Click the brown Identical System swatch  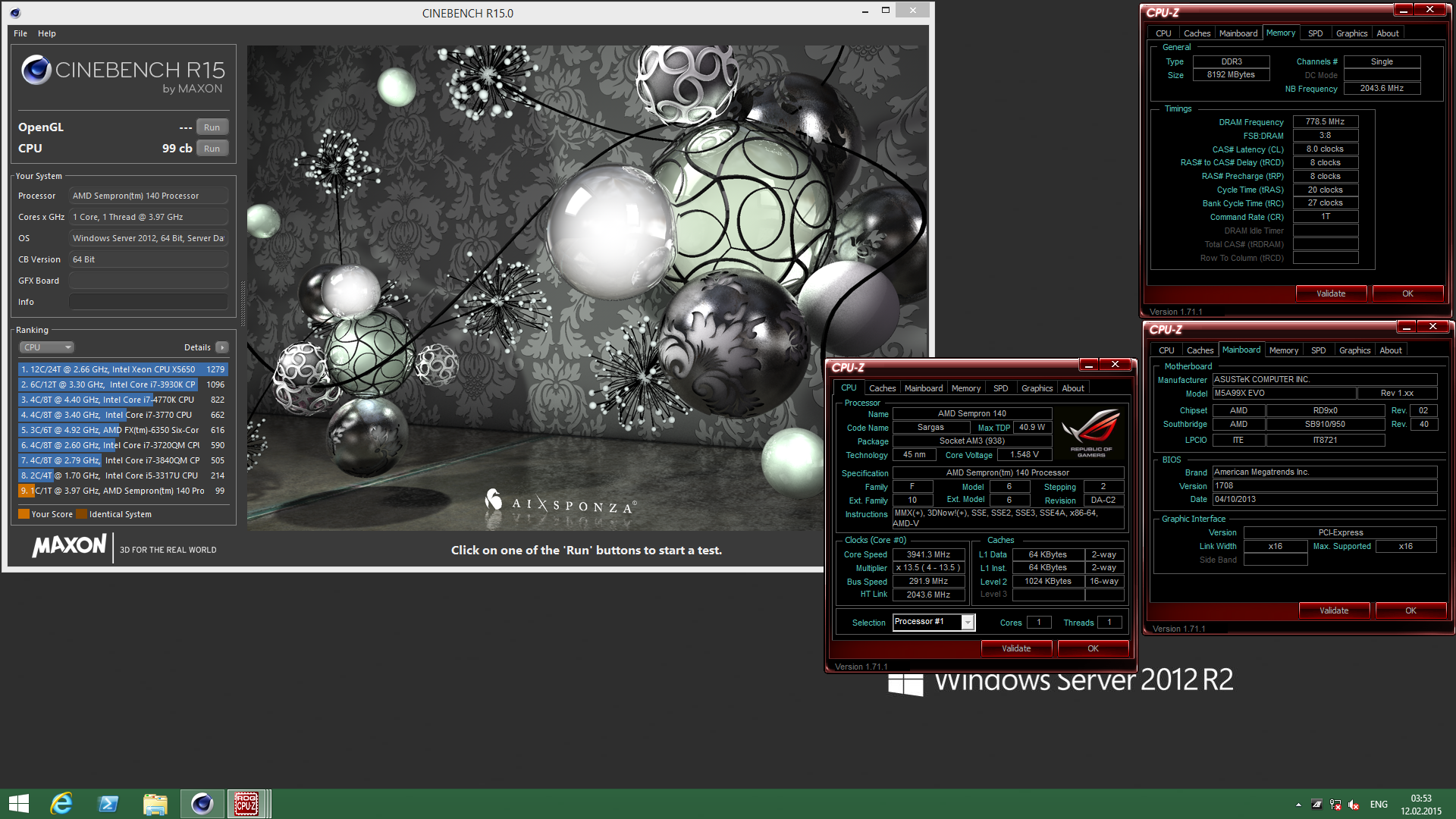(x=81, y=514)
